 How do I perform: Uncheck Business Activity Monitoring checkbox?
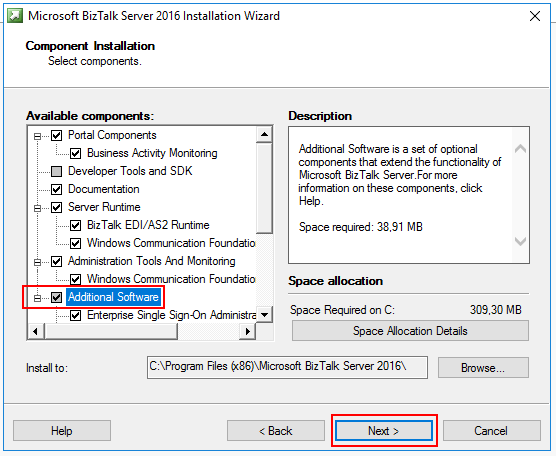pos(75,153)
